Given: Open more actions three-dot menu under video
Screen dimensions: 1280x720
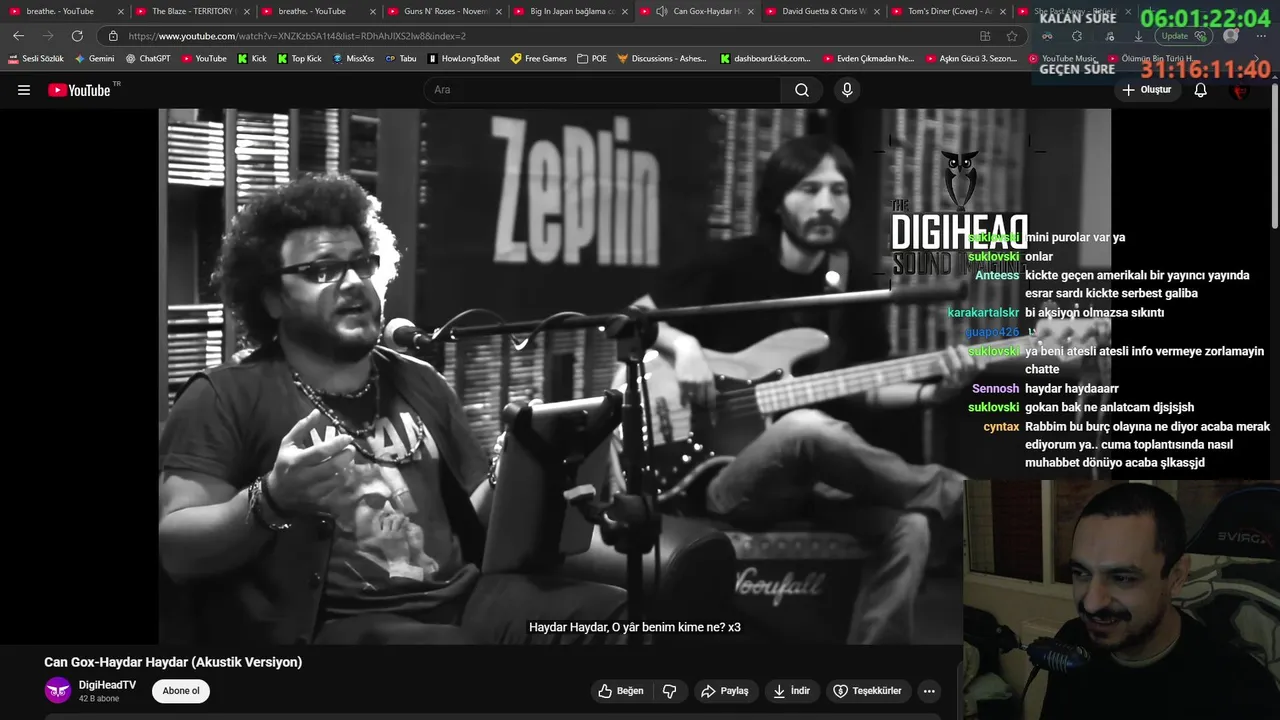Looking at the screenshot, I should point(929,691).
